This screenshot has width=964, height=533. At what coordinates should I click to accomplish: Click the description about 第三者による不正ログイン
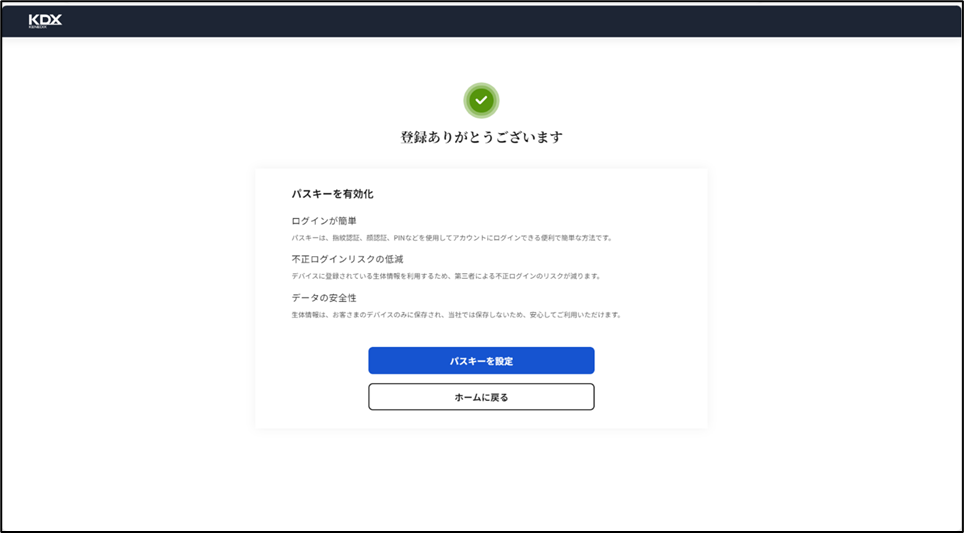pyautogui.click(x=446, y=277)
